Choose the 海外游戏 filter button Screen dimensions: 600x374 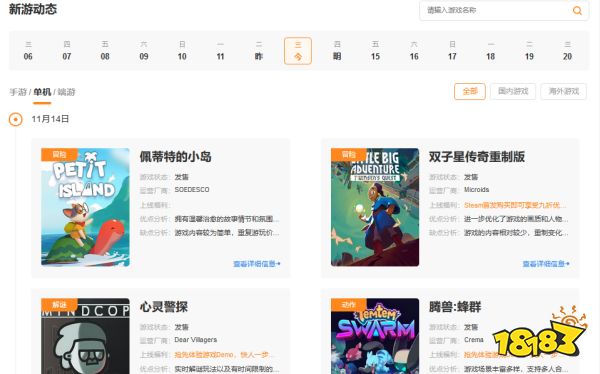(x=564, y=91)
